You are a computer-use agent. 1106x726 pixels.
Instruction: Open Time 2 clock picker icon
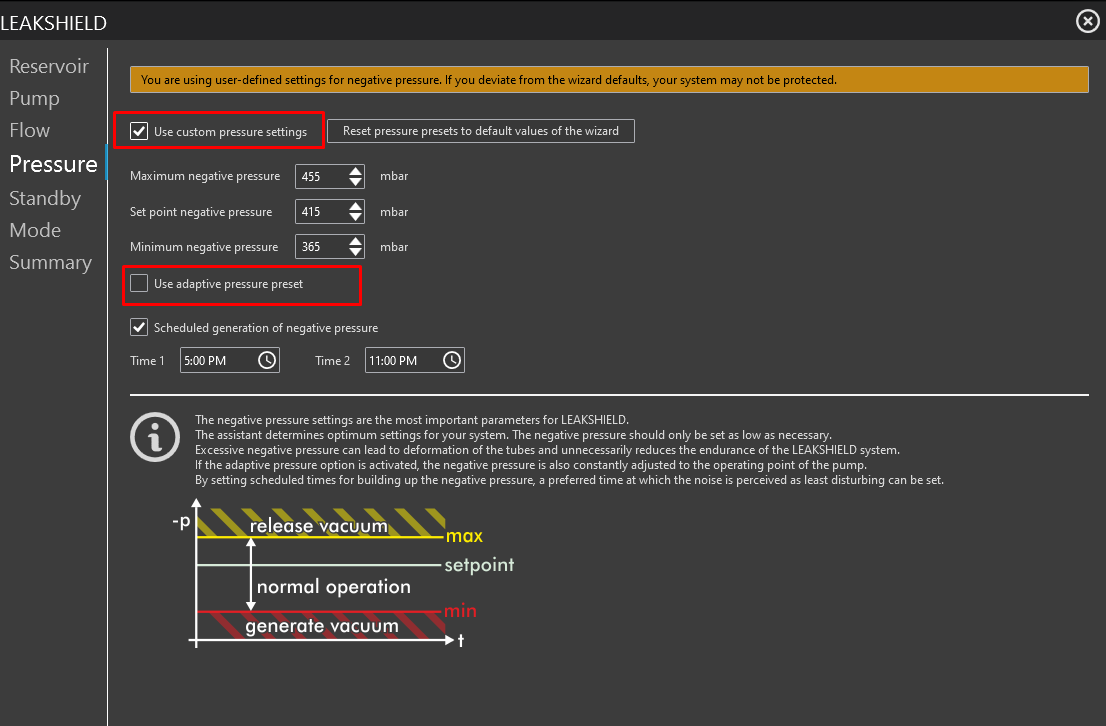(x=452, y=361)
